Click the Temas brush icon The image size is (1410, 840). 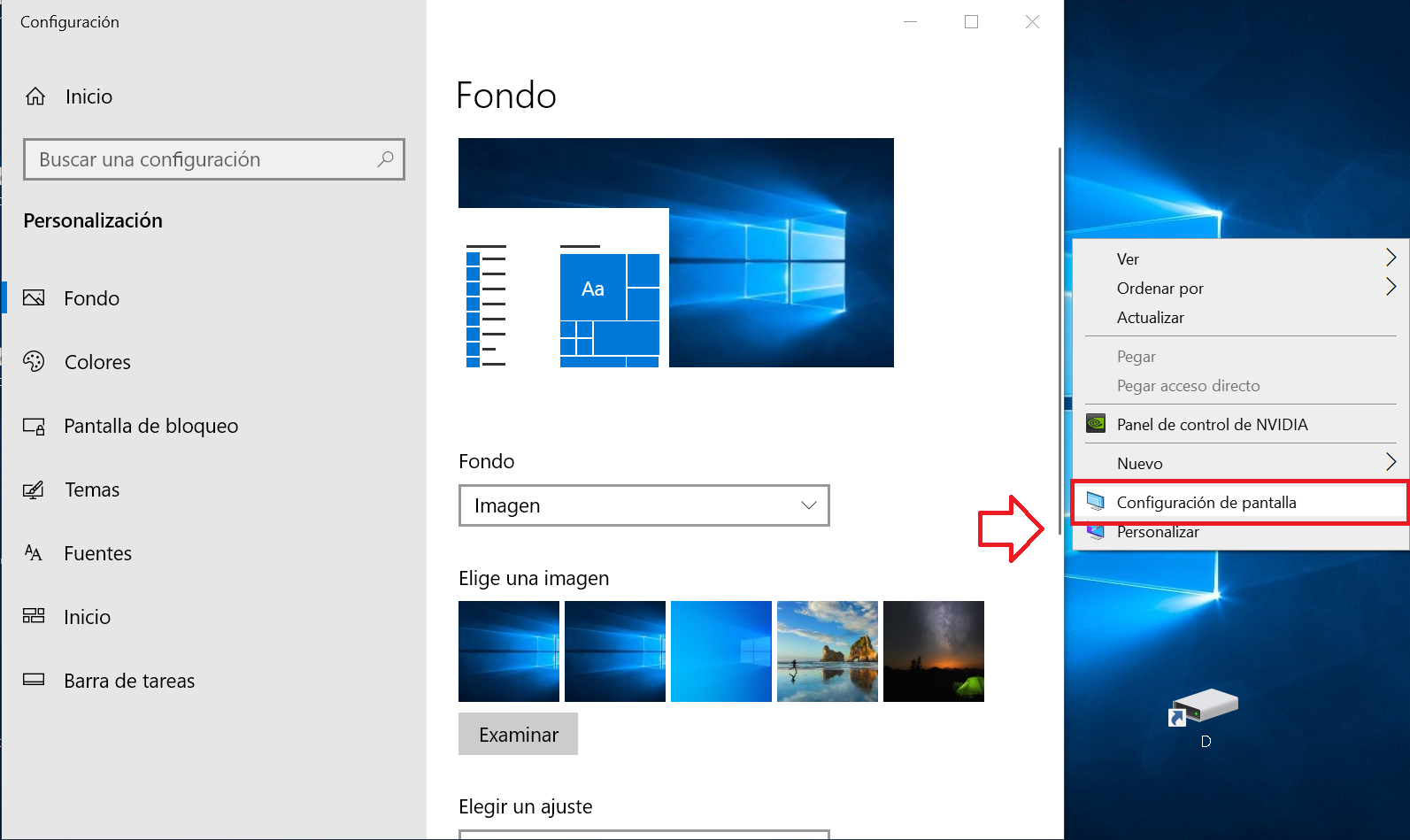coord(34,489)
